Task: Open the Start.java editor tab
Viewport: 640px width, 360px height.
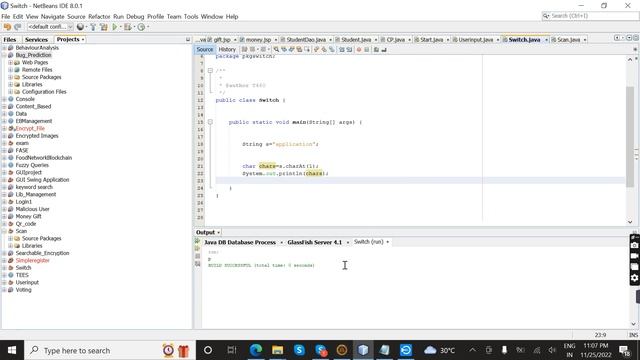Action: click(x=431, y=40)
